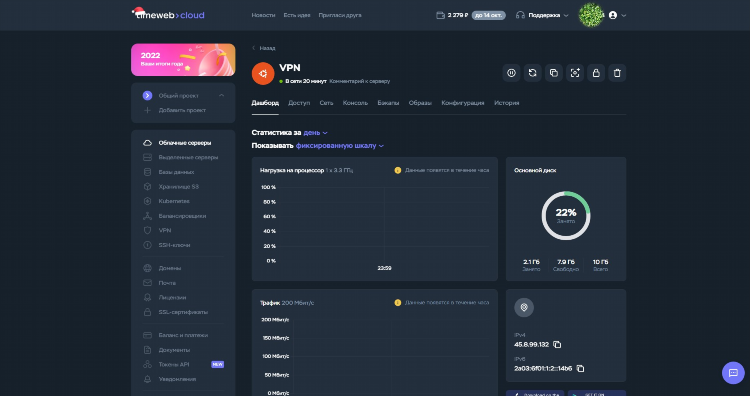Open statistics period dropdown день
This screenshot has height=396, width=750.
(315, 132)
